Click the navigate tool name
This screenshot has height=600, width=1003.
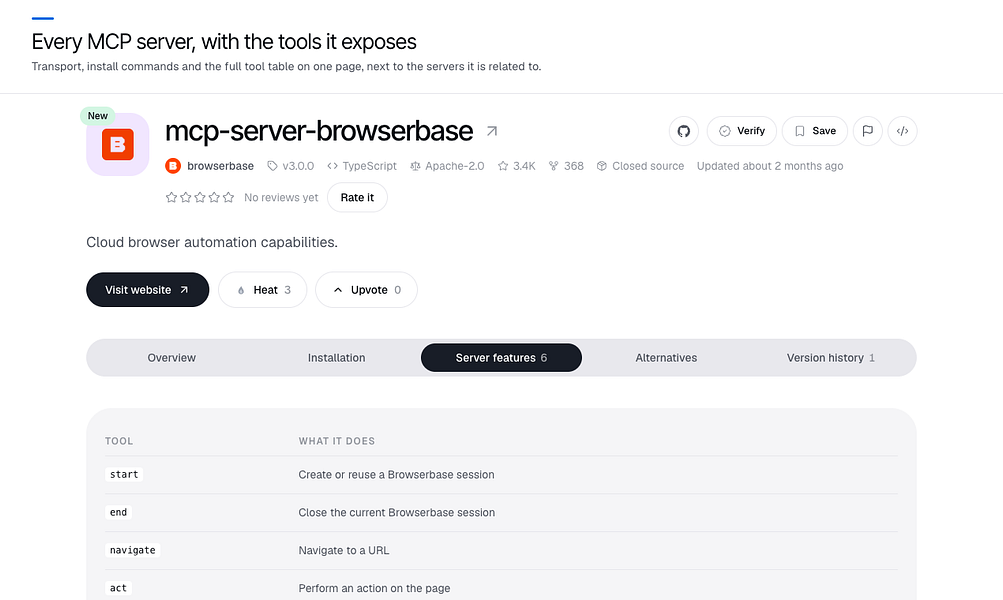coord(132,549)
